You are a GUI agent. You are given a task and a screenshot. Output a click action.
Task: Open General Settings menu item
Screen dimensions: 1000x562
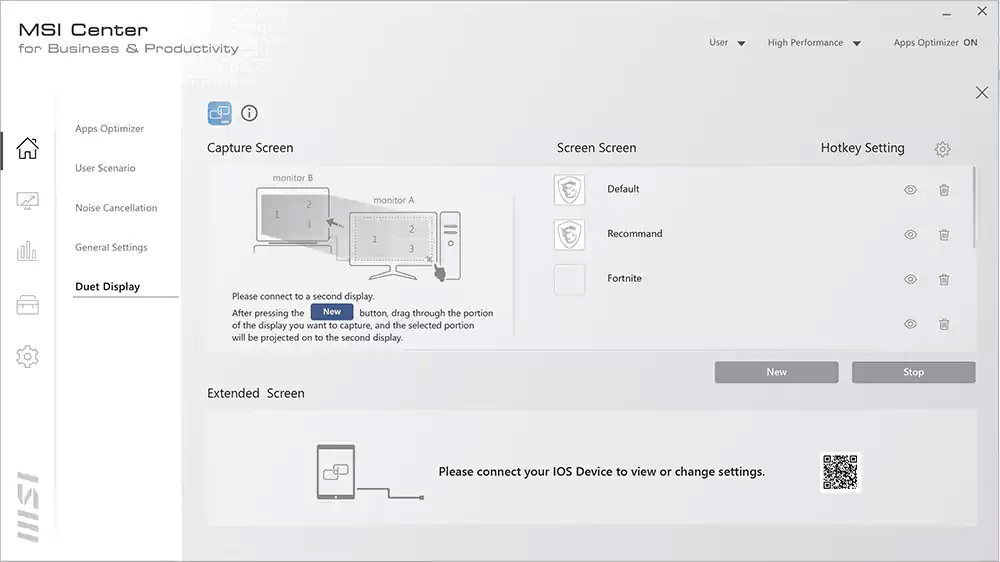(111, 247)
